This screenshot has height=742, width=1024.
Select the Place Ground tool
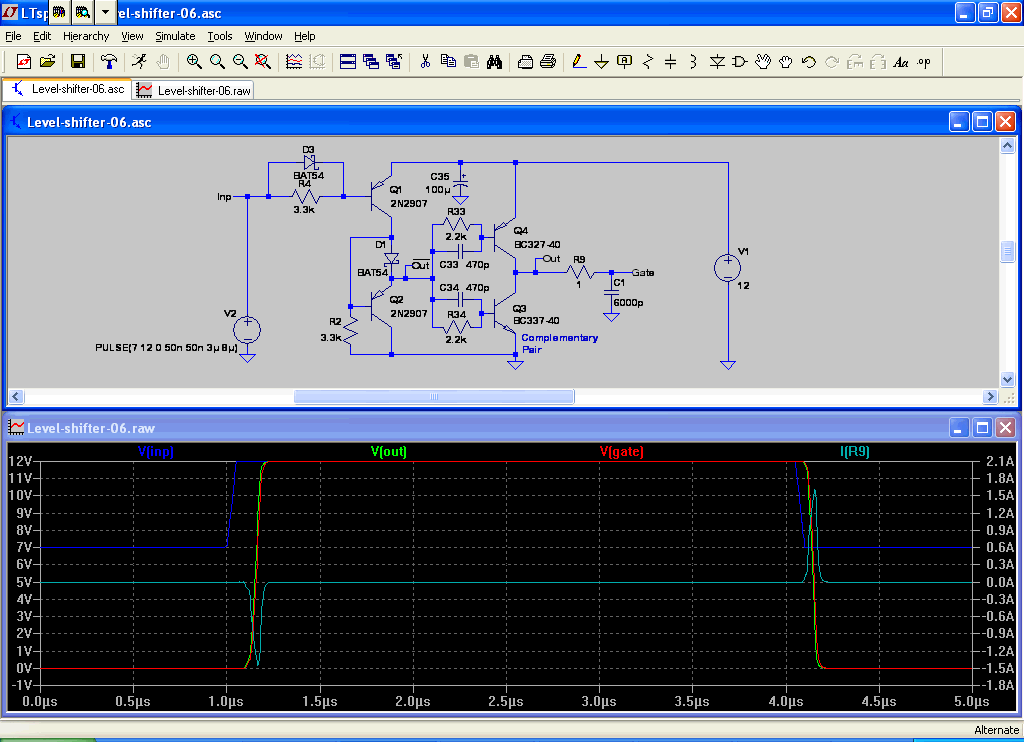601,61
